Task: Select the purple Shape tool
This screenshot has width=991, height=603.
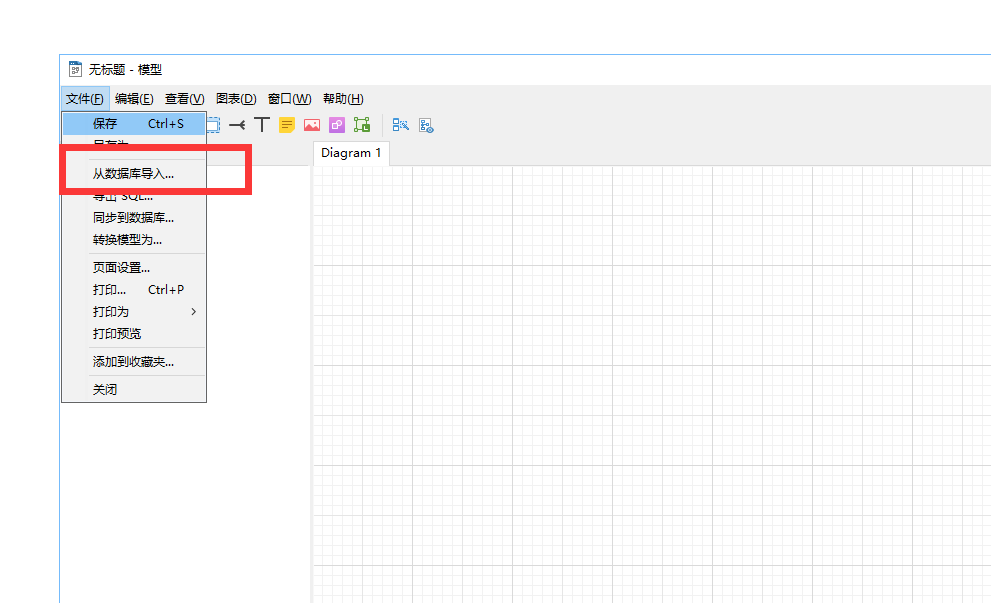Action: pyautogui.click(x=337, y=125)
